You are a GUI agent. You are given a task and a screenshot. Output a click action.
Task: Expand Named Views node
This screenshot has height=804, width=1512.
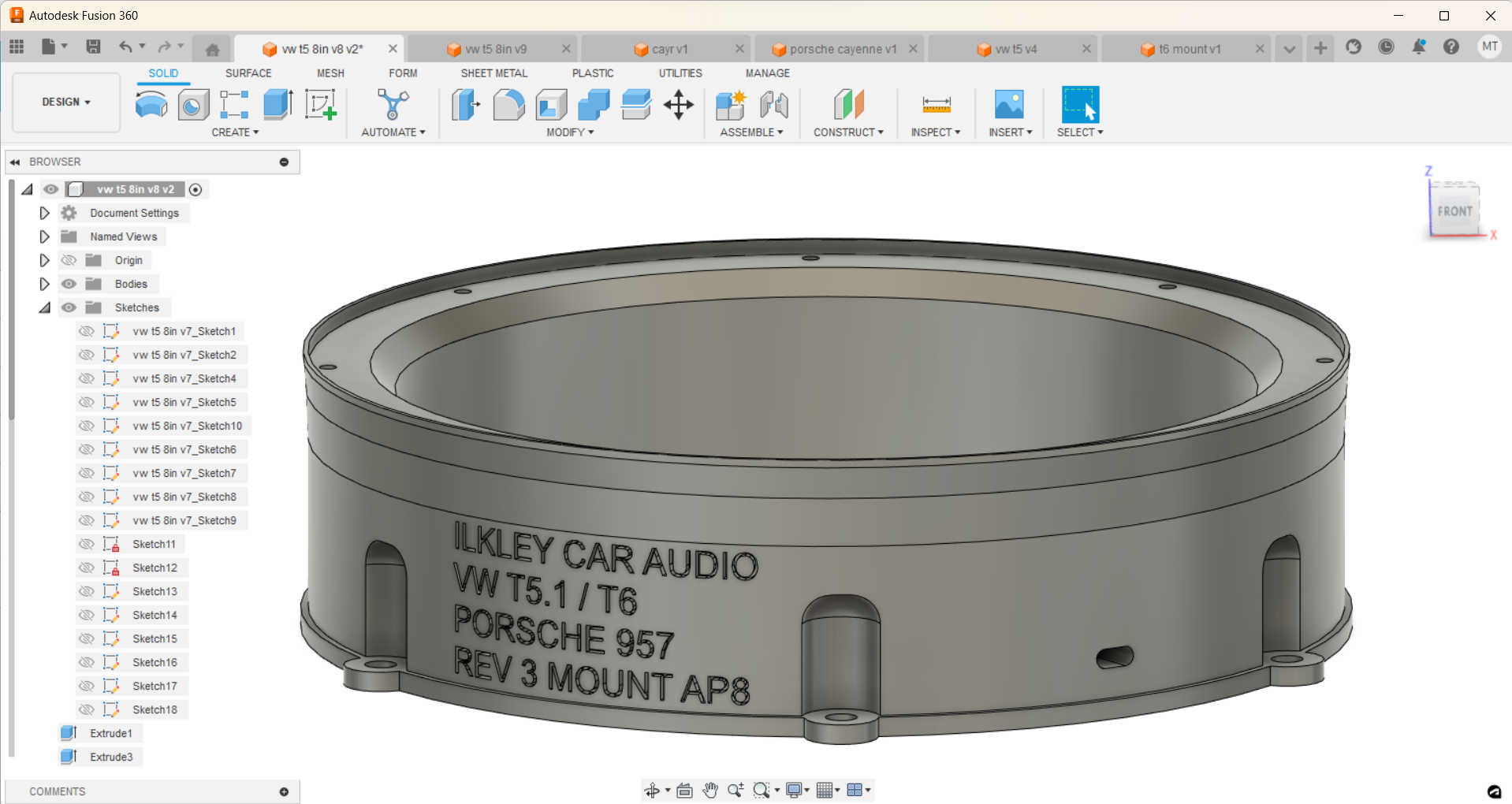[44, 236]
